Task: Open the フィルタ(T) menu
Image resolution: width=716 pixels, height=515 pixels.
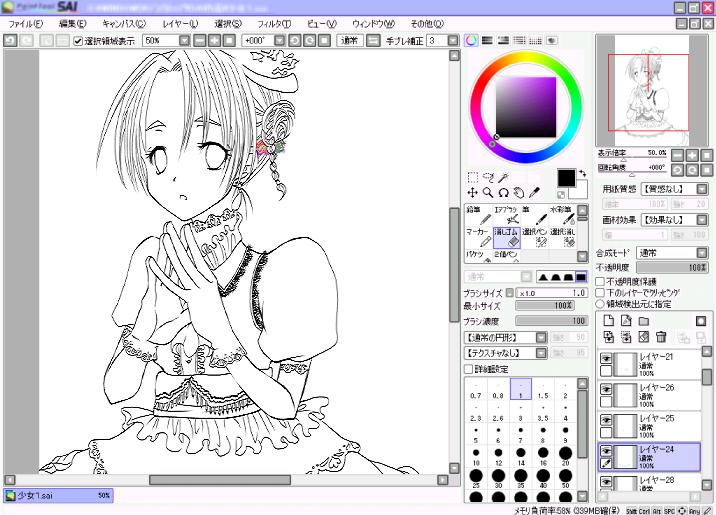Action: pyautogui.click(x=274, y=24)
